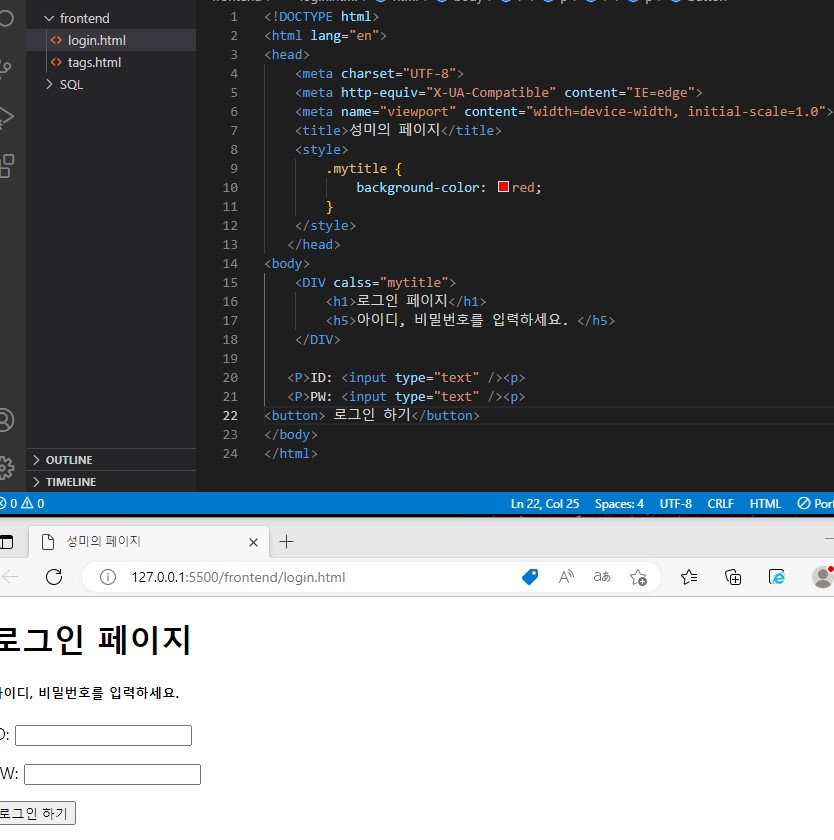Click Ln 22, Col 25 status item
Viewport: 834px width, 840px height.
point(544,504)
